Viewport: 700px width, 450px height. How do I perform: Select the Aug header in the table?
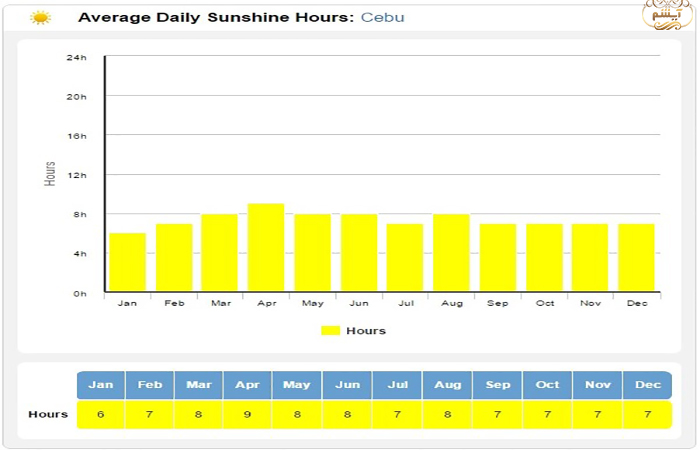pos(447,385)
